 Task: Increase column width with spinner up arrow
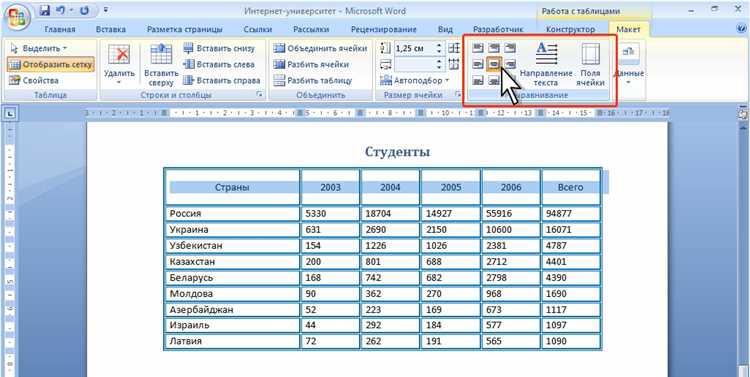point(439,61)
